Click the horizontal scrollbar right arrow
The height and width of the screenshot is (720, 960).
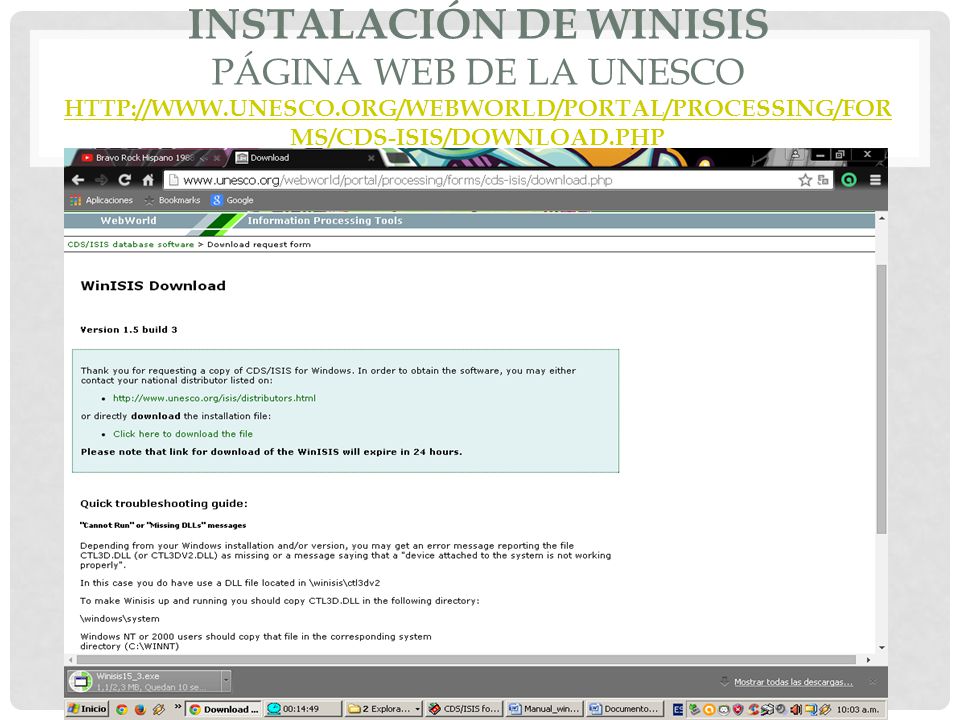[868, 660]
